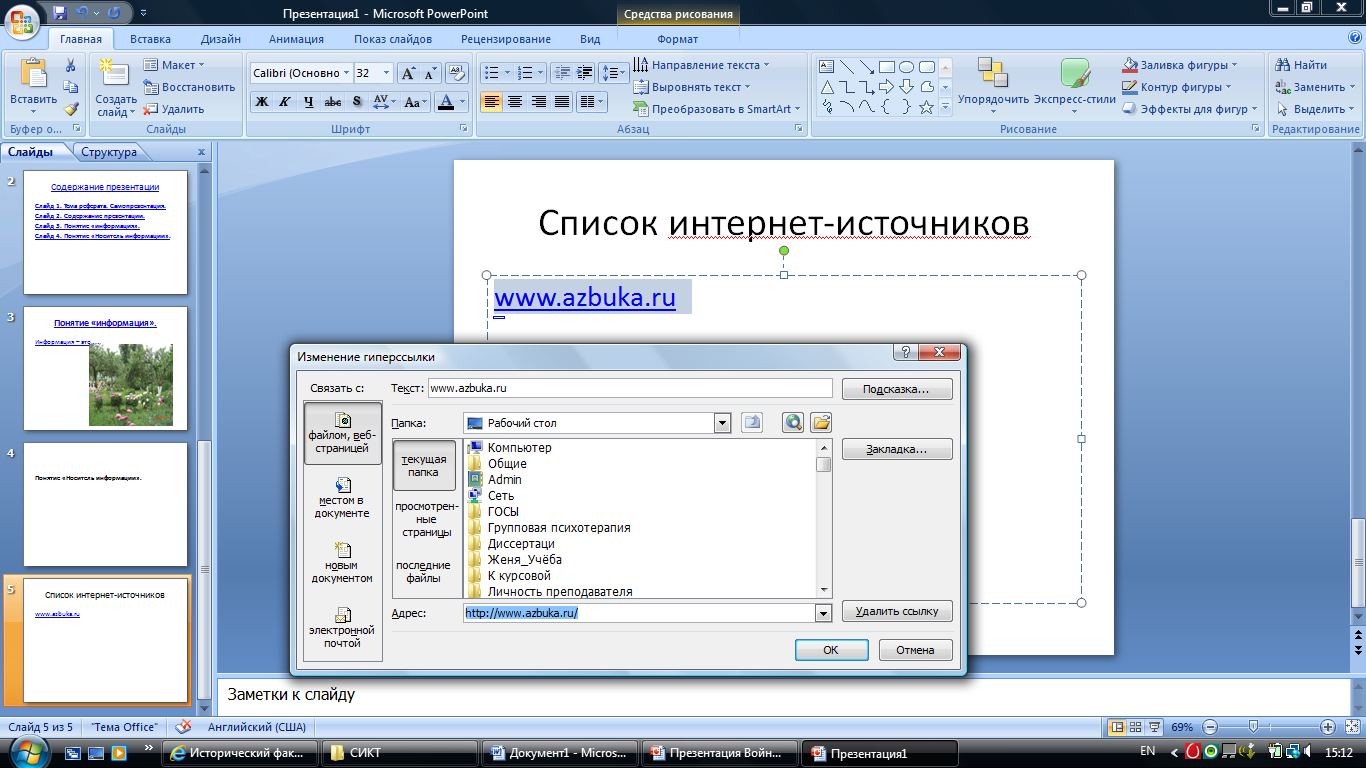The height and width of the screenshot is (768, 1366).
Task: Justify the paragraph text
Action: pyautogui.click(x=562, y=102)
